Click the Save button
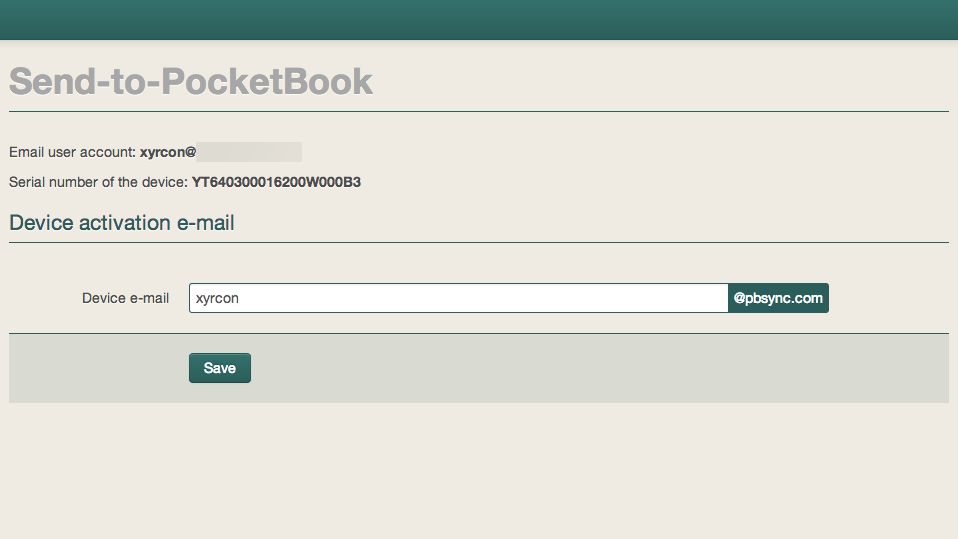This screenshot has width=958, height=539. coord(219,368)
